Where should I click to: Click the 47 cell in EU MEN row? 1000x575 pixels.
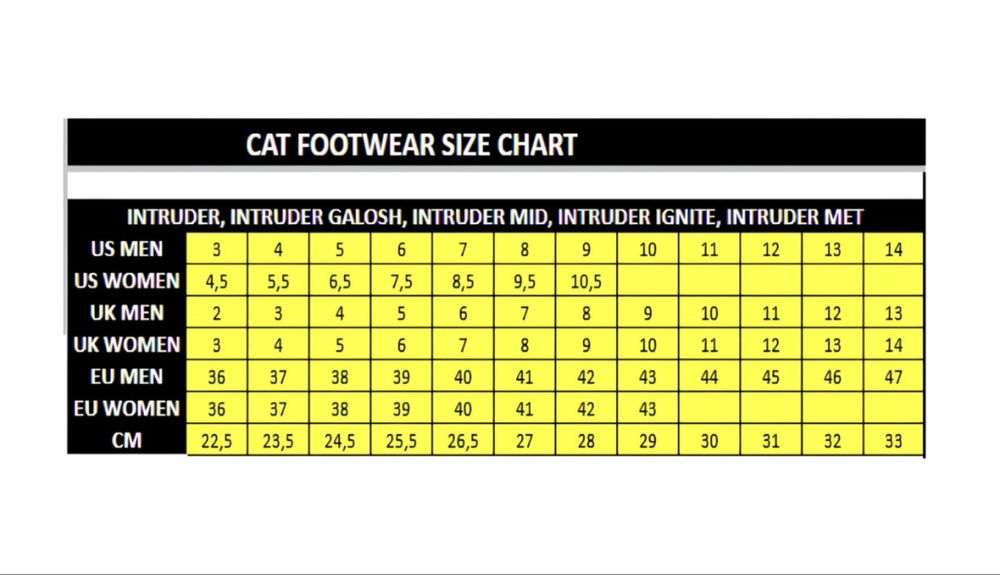click(x=893, y=377)
